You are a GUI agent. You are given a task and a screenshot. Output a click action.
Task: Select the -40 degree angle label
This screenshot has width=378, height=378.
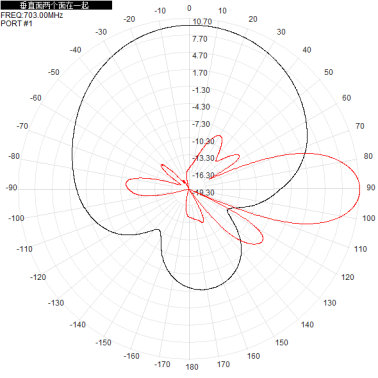point(75,50)
